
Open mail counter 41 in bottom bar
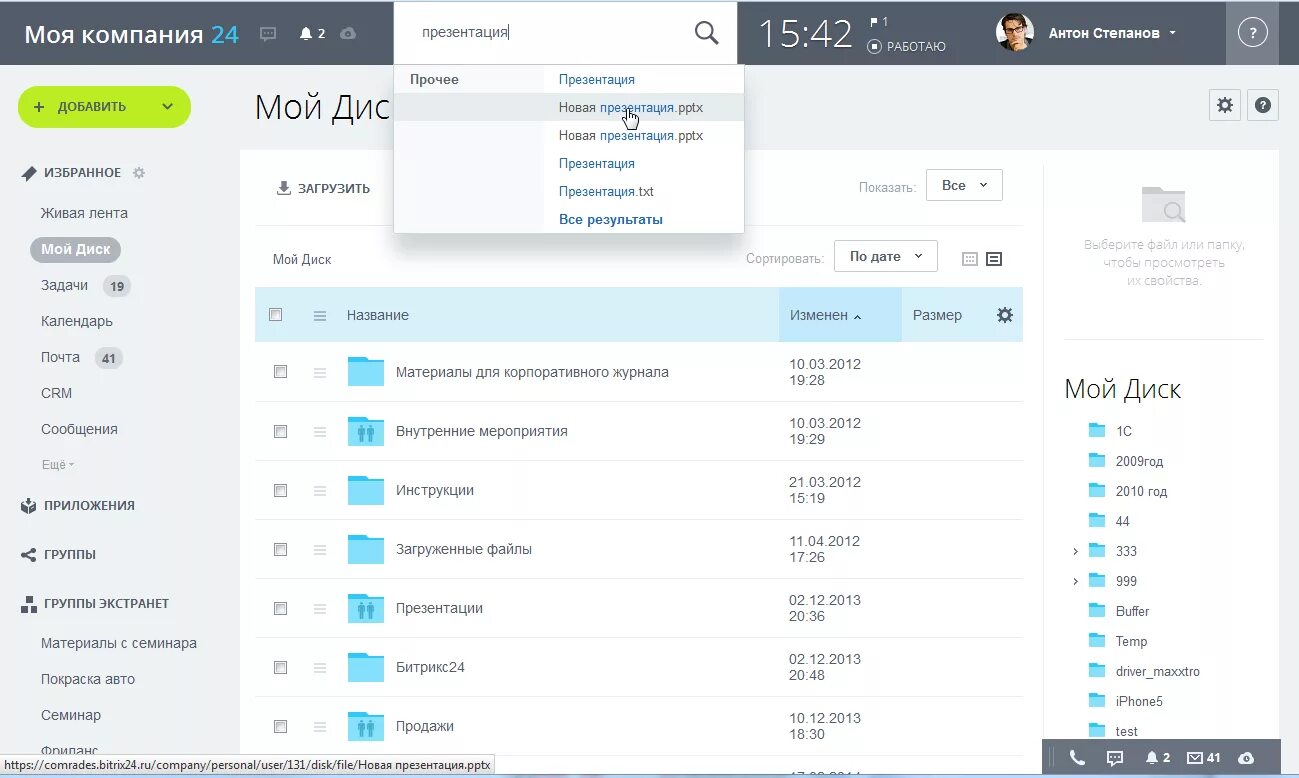click(1204, 758)
